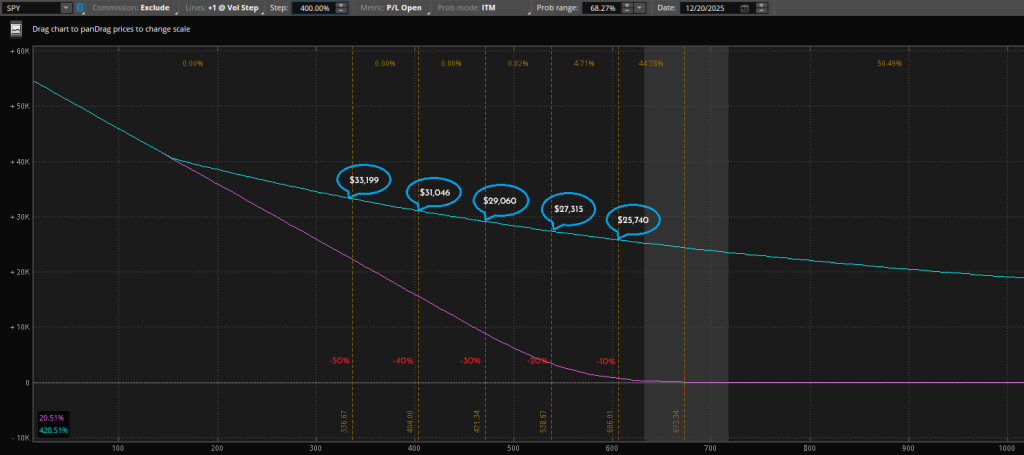
Task: Click the 700 x-axis price label
Action: tap(712, 450)
